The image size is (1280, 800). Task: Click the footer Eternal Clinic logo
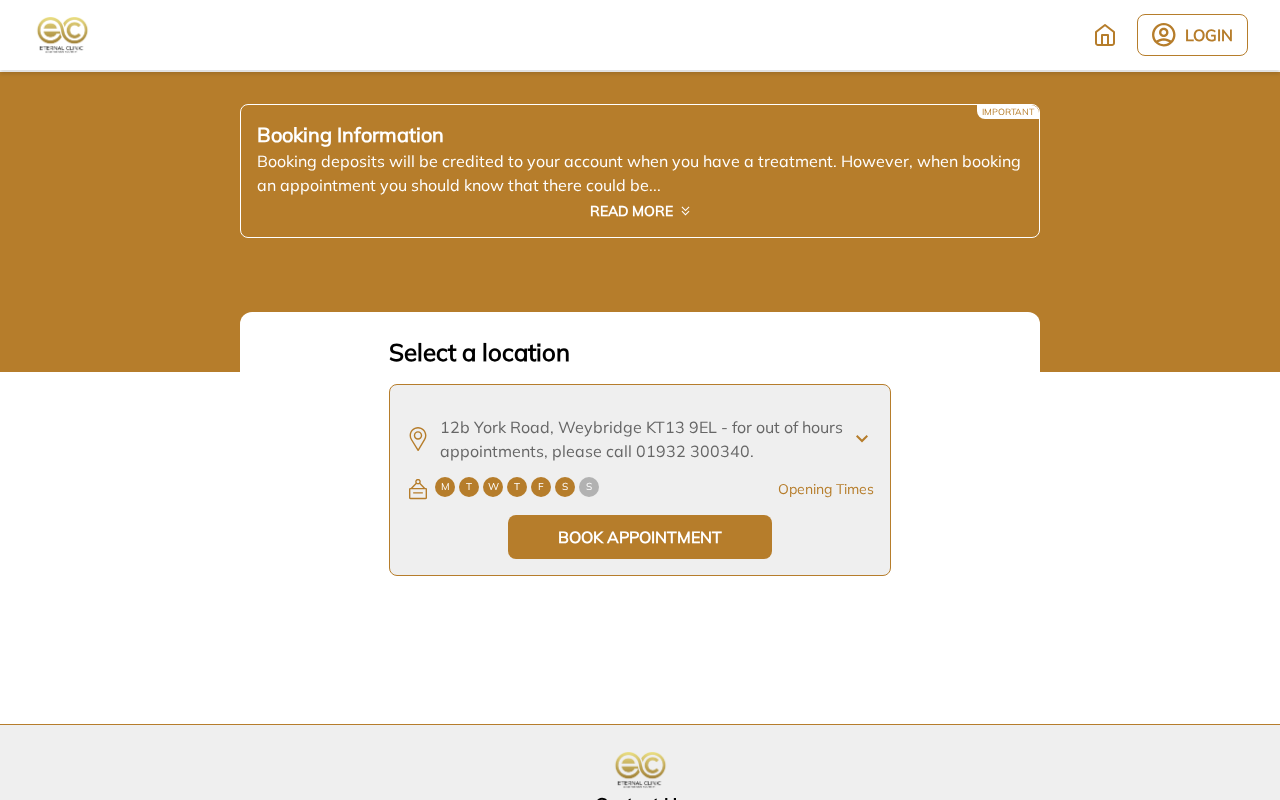[640, 770]
